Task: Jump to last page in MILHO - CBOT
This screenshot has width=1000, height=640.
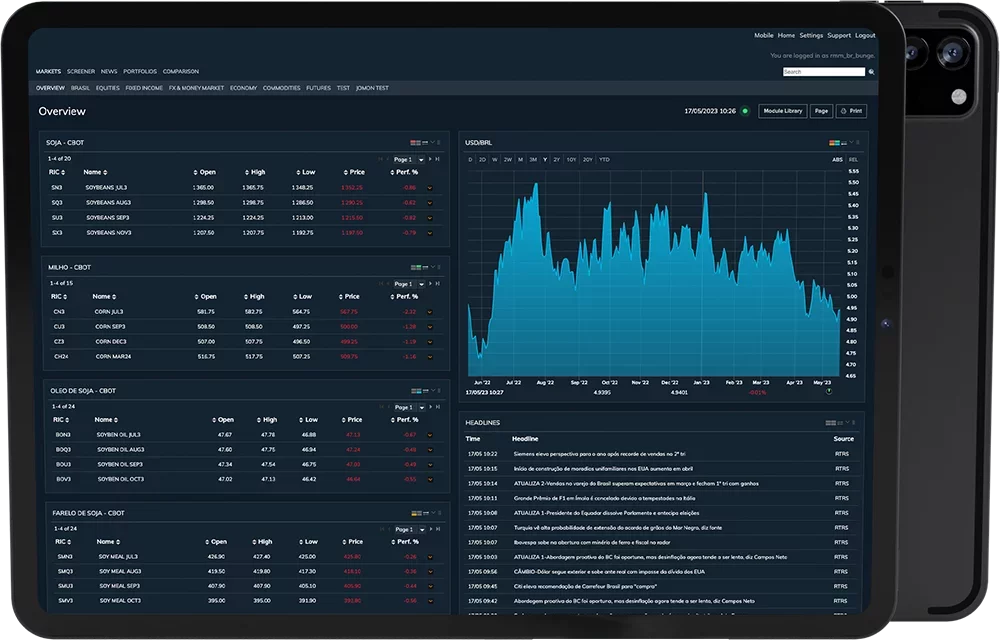Action: [437, 284]
